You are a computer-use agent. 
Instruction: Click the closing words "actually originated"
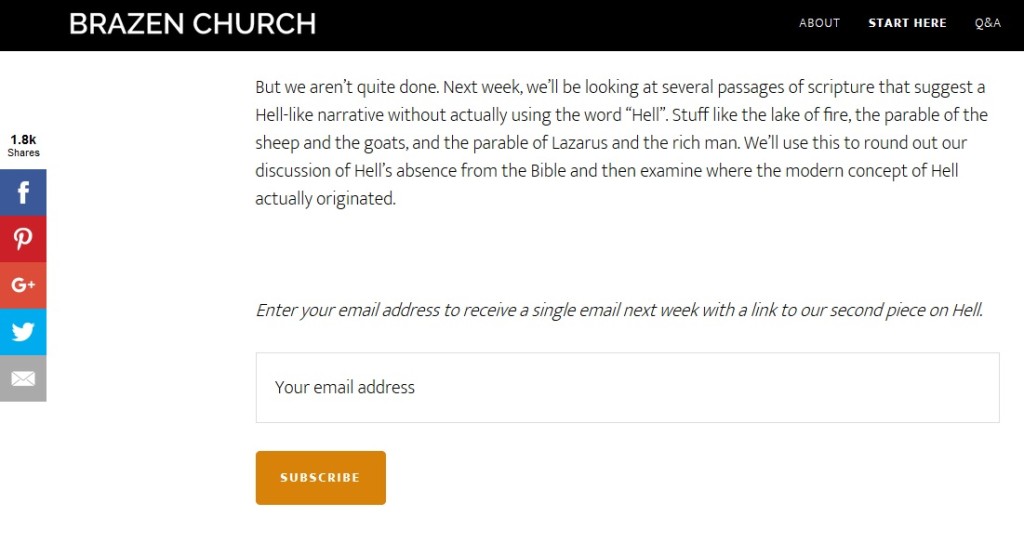pos(325,199)
